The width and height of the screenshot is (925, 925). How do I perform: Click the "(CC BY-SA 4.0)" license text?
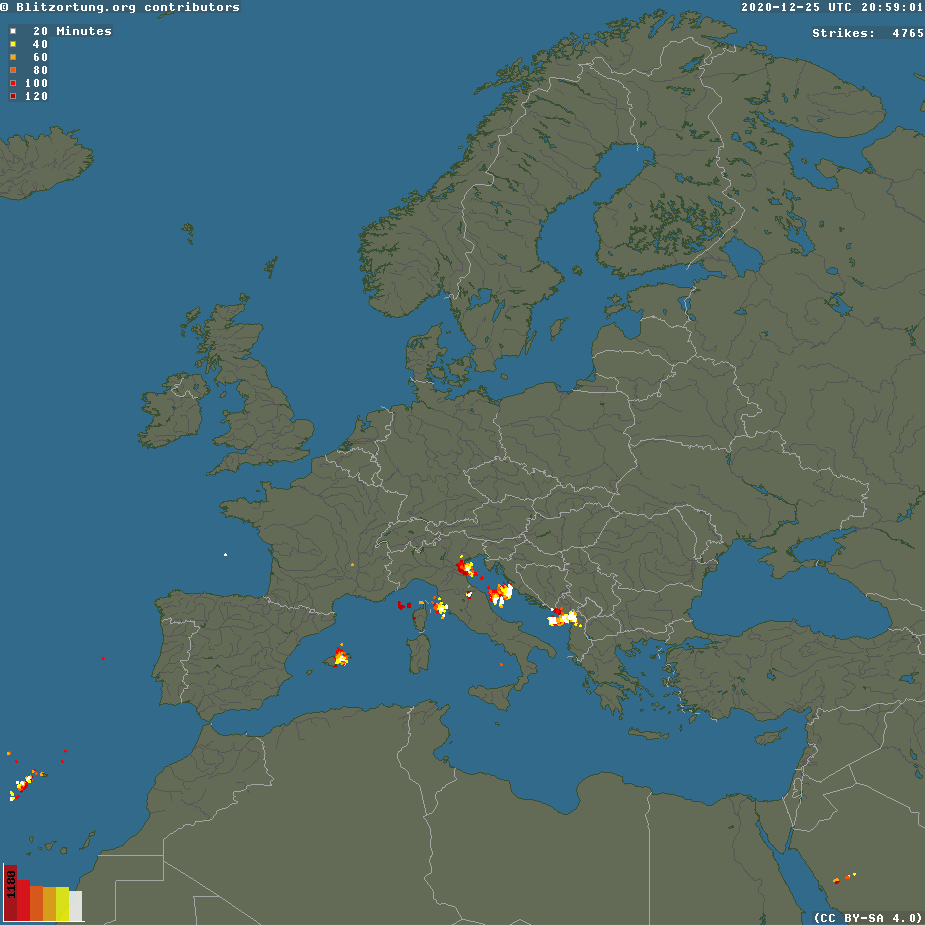tap(868, 917)
